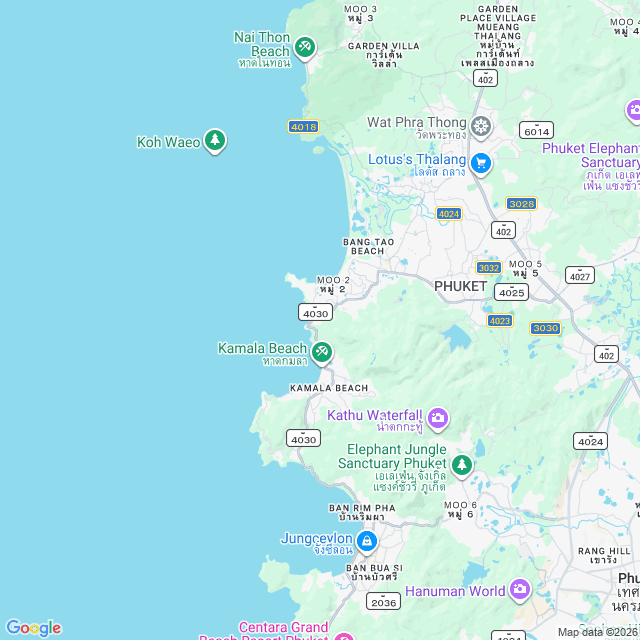Click the Kathu Waterfall label text

tap(375, 415)
